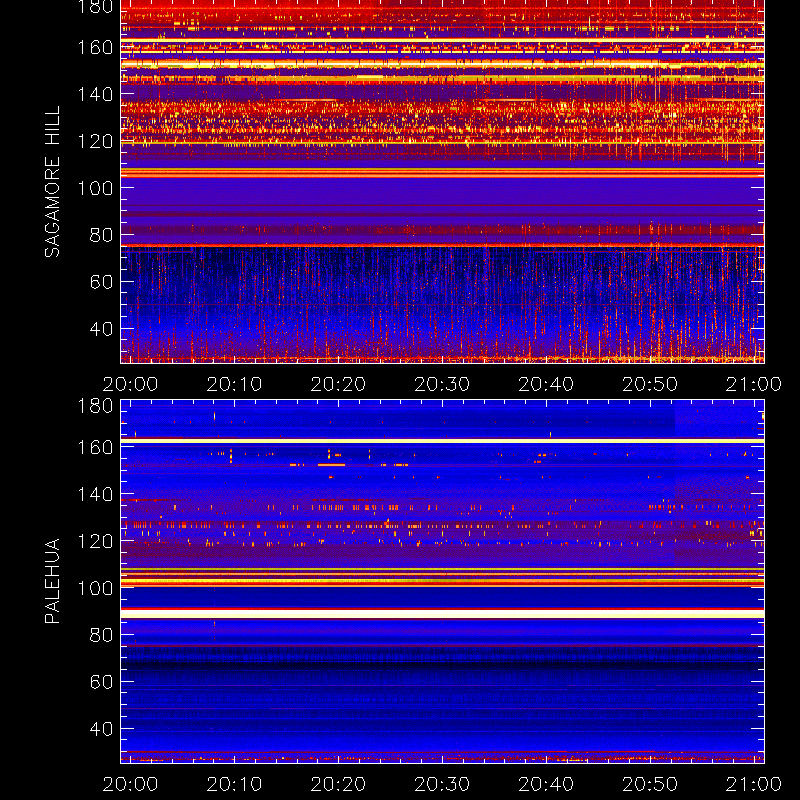Select the 120 tick label on Palehua axis
Image resolution: width=800 pixels, height=800 pixels.
click(x=95, y=541)
